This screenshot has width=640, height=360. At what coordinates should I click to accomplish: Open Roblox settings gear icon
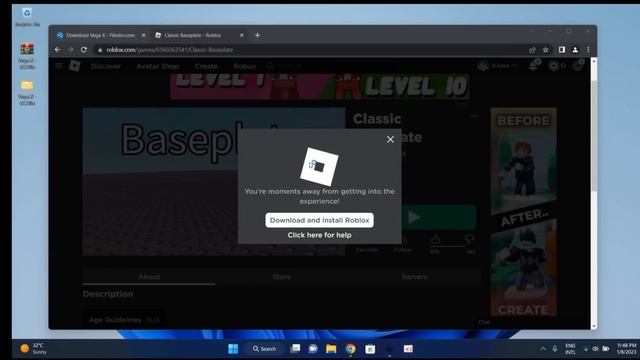pos(578,66)
